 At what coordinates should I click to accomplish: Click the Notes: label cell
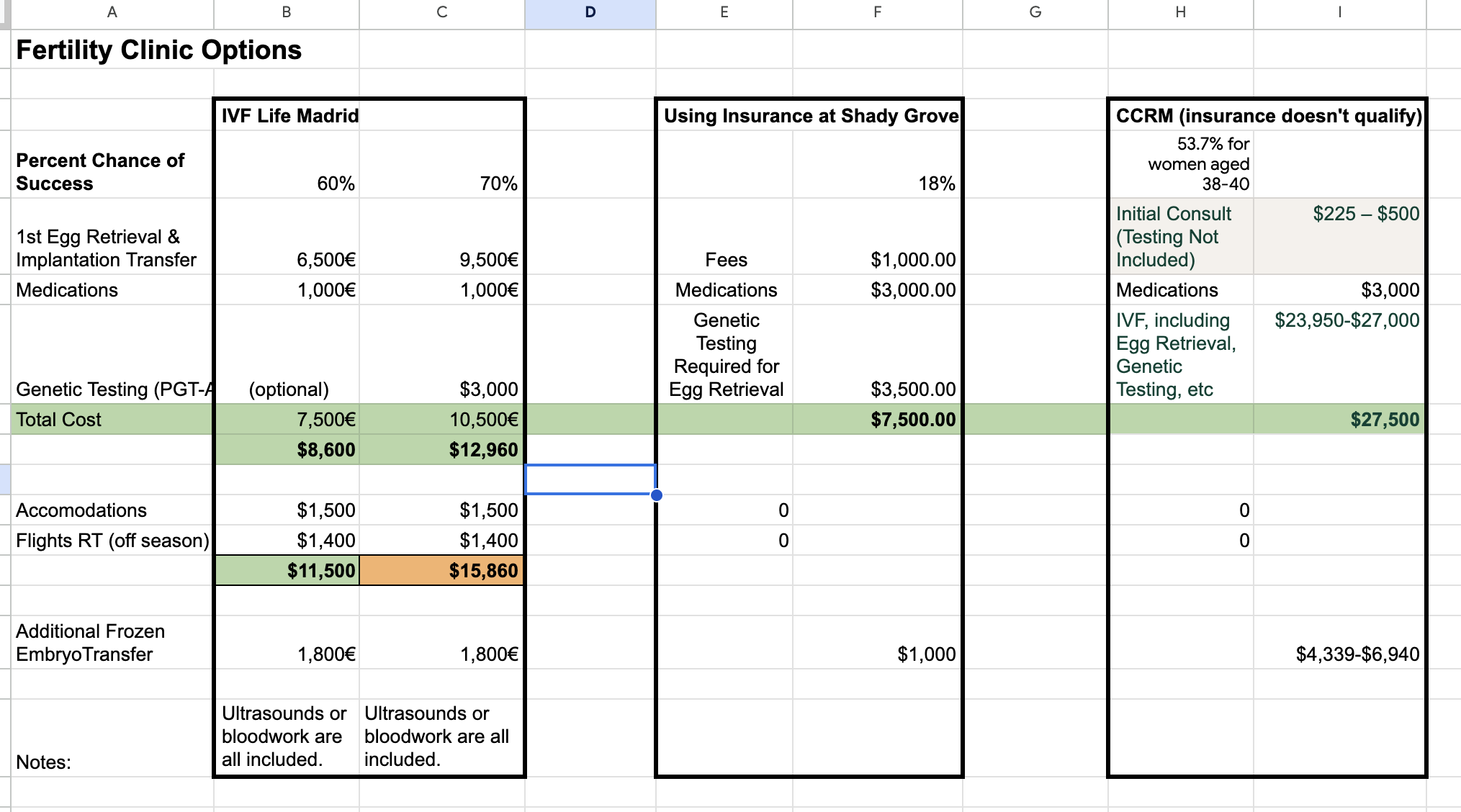(x=112, y=762)
